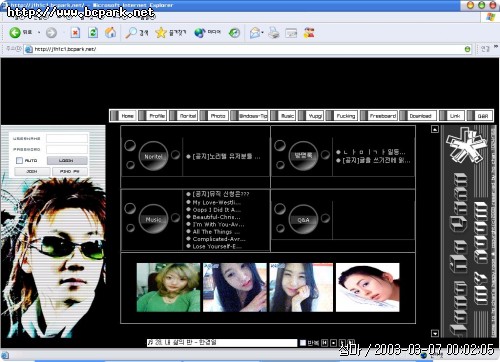Image resolution: width=500 pixels, height=362 pixels.
Task: Print the page with the printer icon
Action: 274,32
